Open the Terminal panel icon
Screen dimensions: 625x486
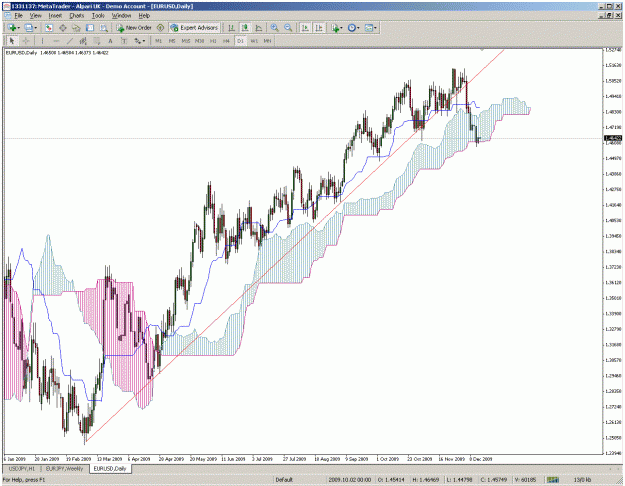[90, 28]
